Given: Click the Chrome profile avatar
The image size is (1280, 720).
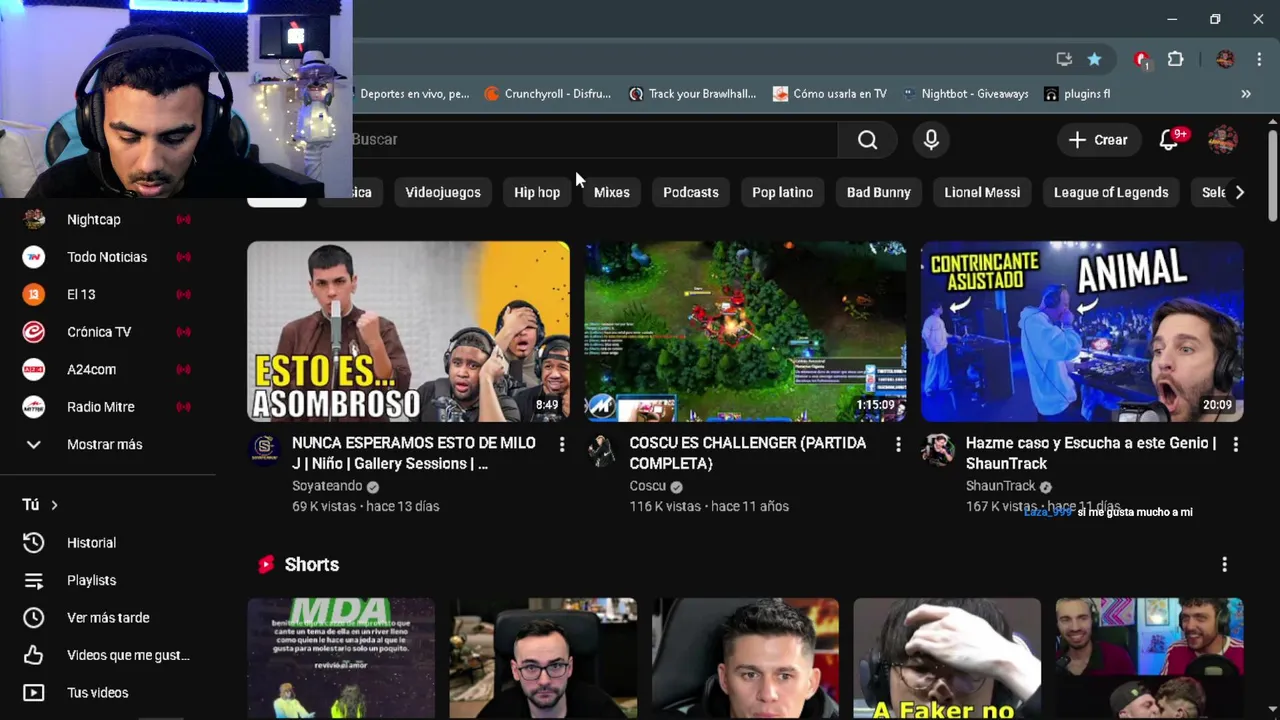Looking at the screenshot, I should click(1225, 59).
